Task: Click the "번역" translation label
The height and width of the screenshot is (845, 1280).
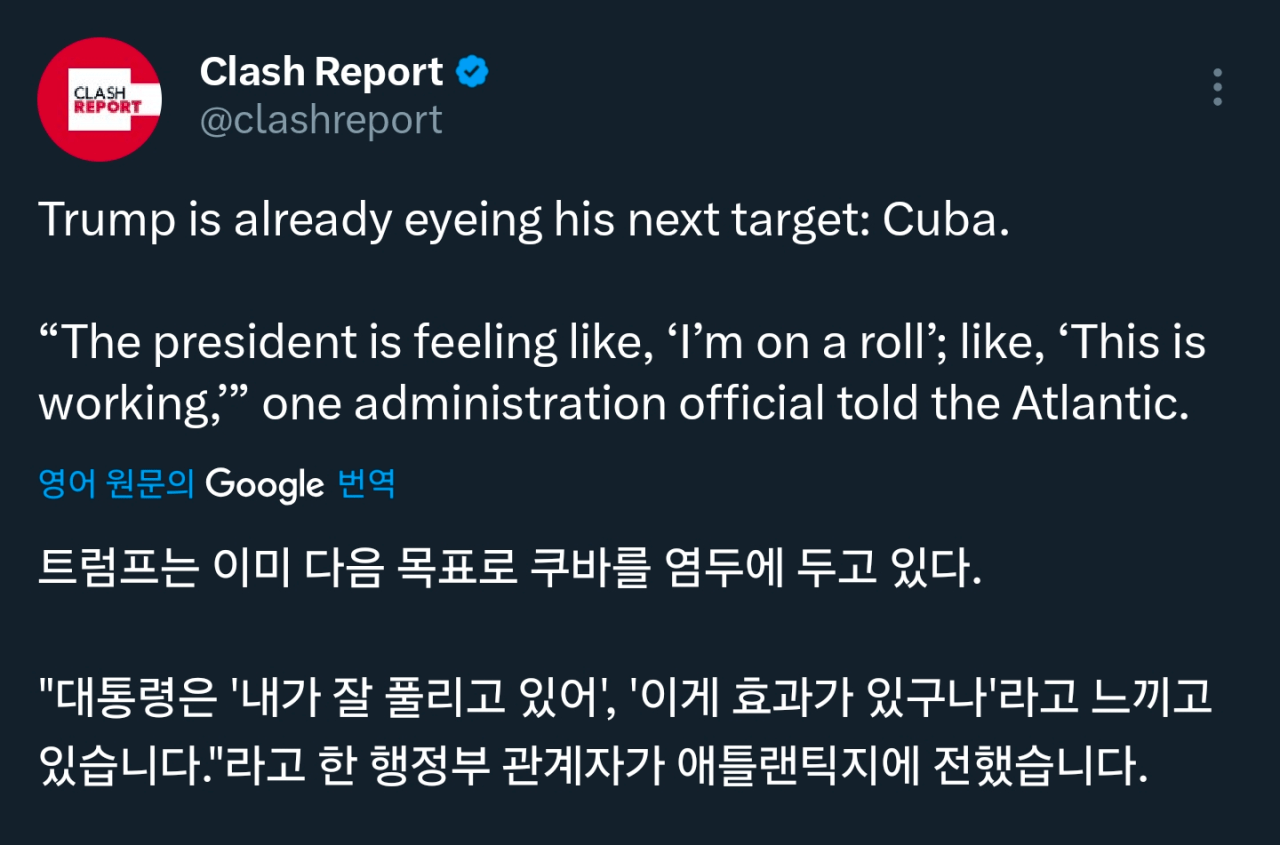Action: (x=367, y=485)
